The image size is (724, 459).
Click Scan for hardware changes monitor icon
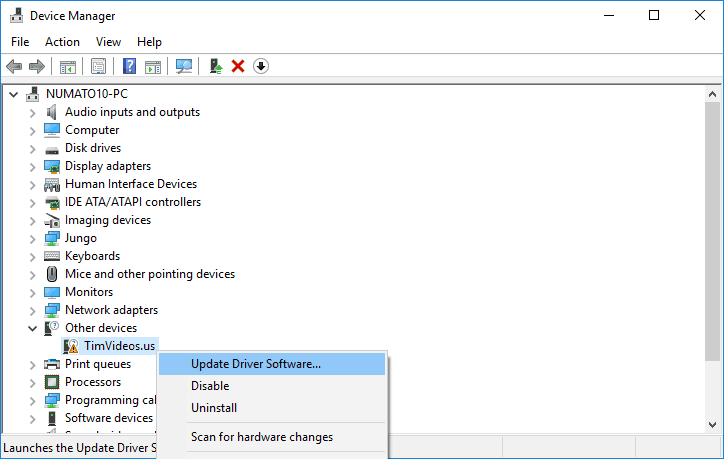184,66
